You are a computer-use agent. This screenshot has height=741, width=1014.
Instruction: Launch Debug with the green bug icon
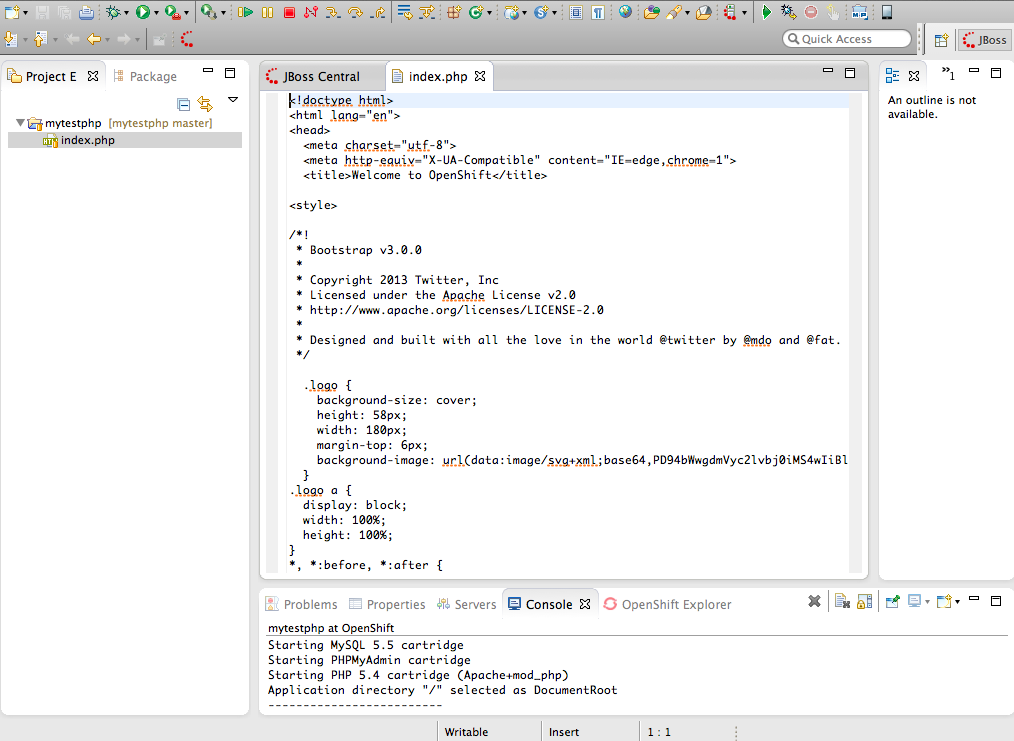click(113, 12)
